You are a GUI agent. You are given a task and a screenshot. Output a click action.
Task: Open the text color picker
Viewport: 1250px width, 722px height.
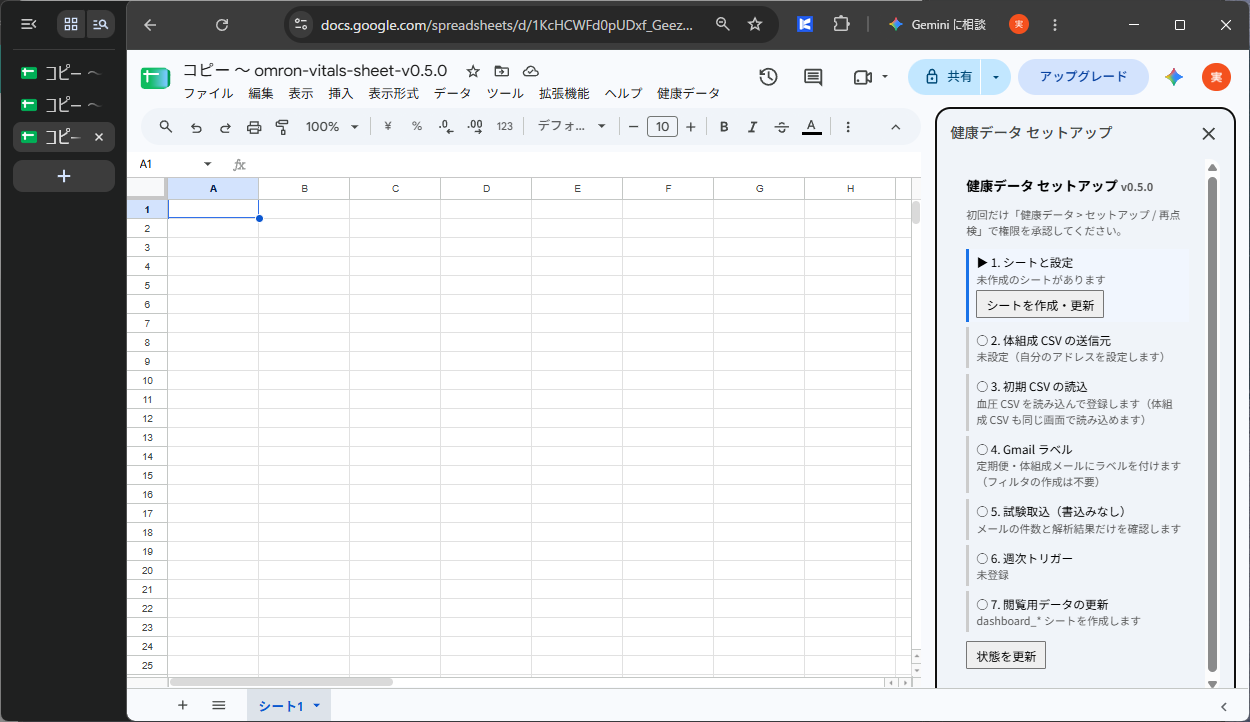(x=812, y=127)
